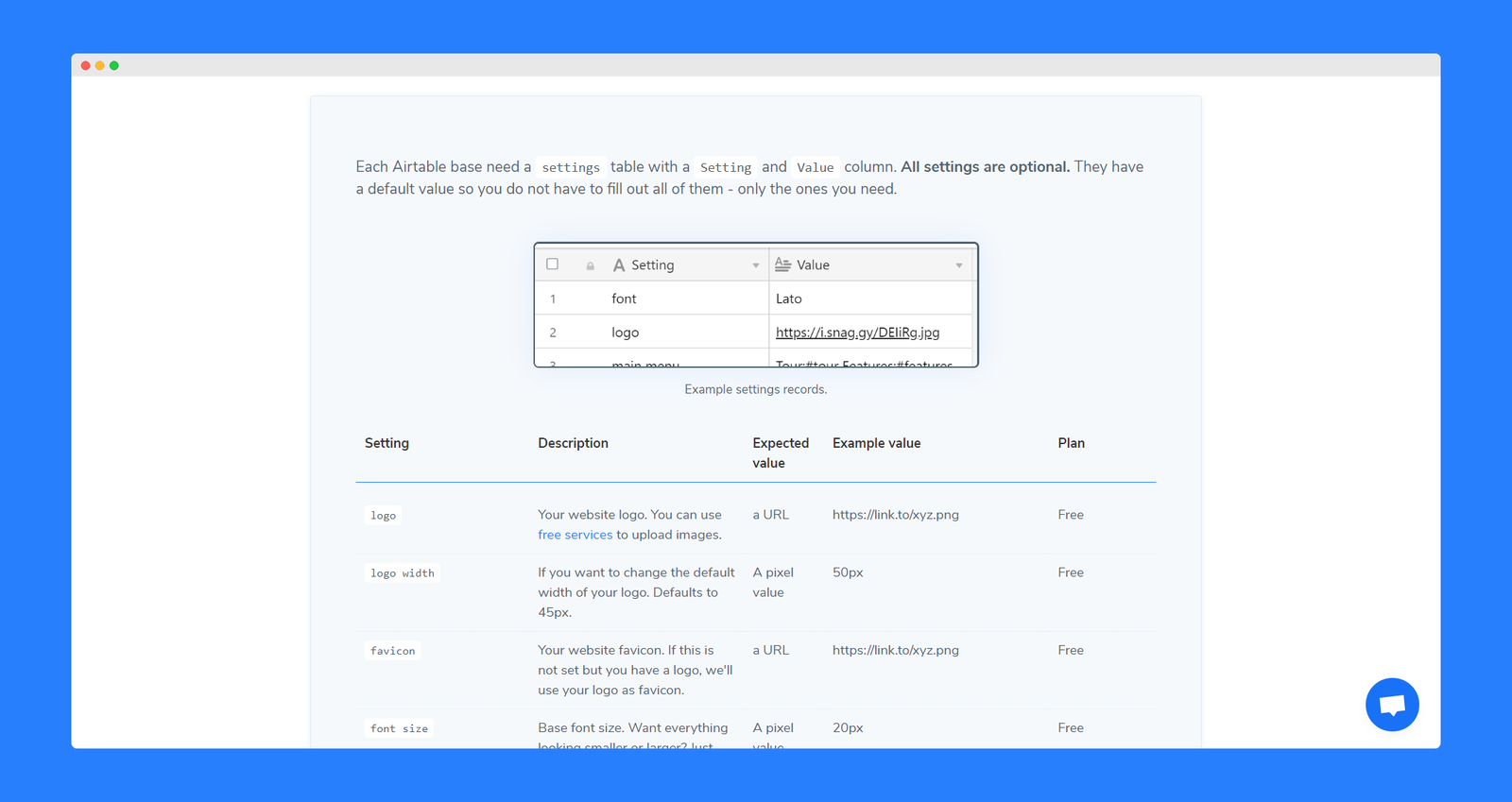Click the 'Setting' table column header
Viewport: 1512px width, 802px height.
coord(387,443)
